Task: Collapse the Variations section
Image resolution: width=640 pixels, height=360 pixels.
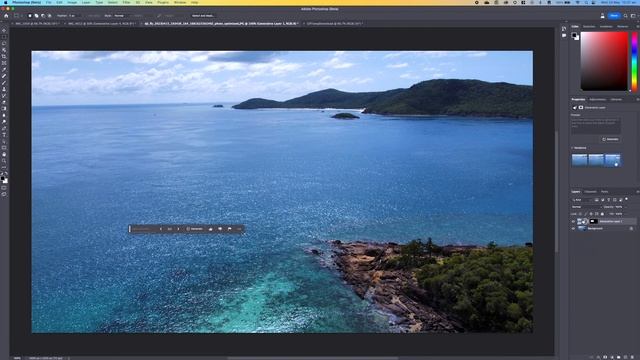Action: click(x=573, y=148)
